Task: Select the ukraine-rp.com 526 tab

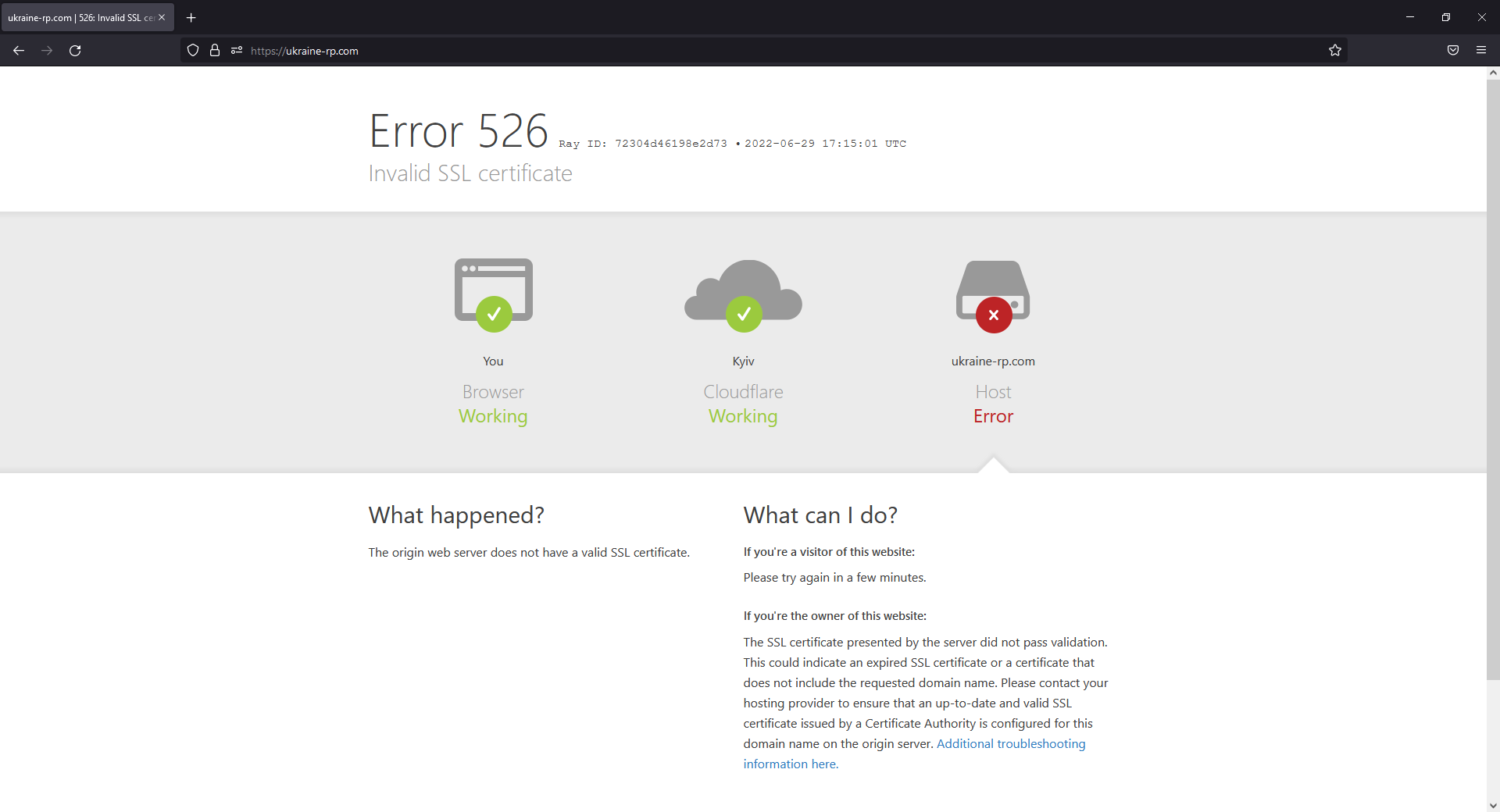Action: pyautogui.click(x=87, y=17)
